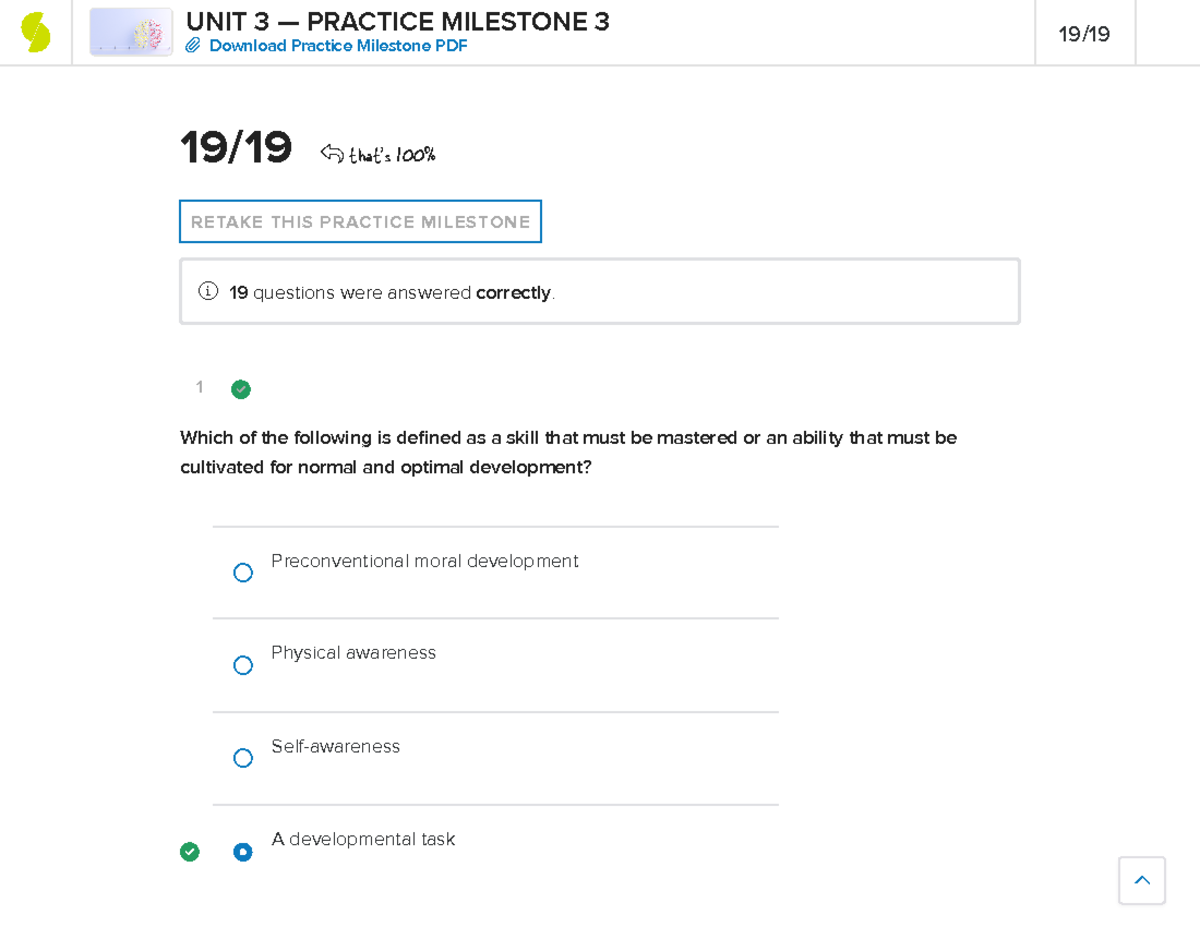Click the 'that's 100%' annotation text

pyautogui.click(x=391, y=153)
